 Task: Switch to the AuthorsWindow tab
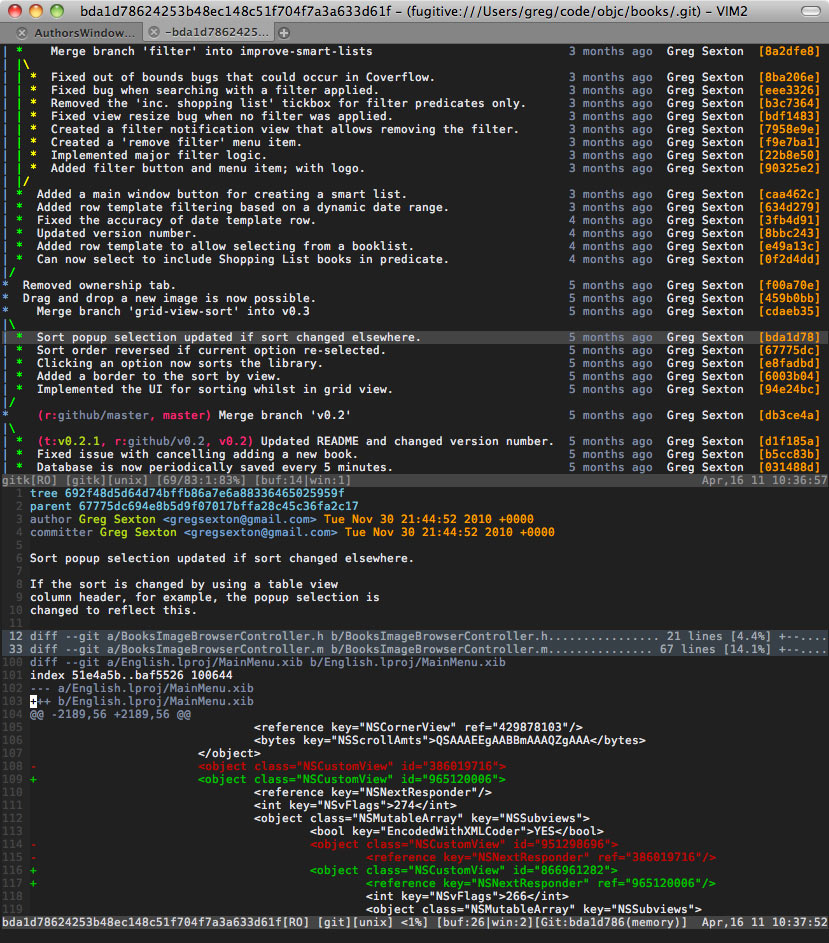(84, 32)
